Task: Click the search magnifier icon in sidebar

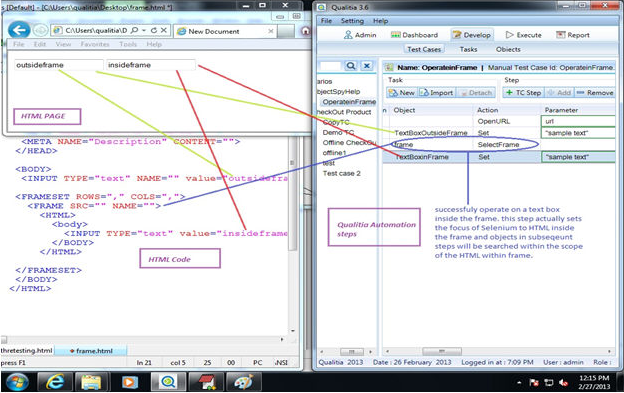Action: point(351,66)
